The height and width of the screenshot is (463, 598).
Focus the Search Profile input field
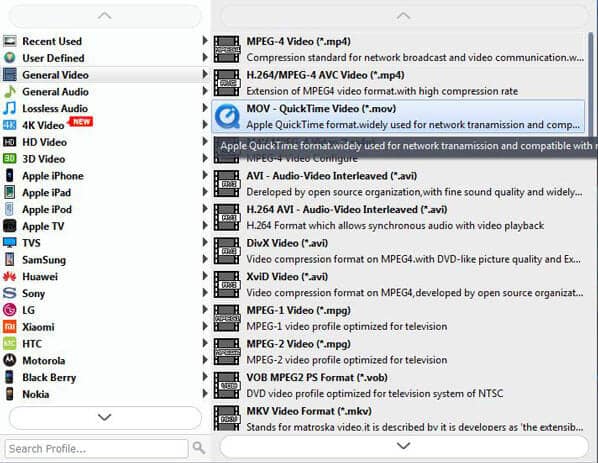(x=96, y=449)
